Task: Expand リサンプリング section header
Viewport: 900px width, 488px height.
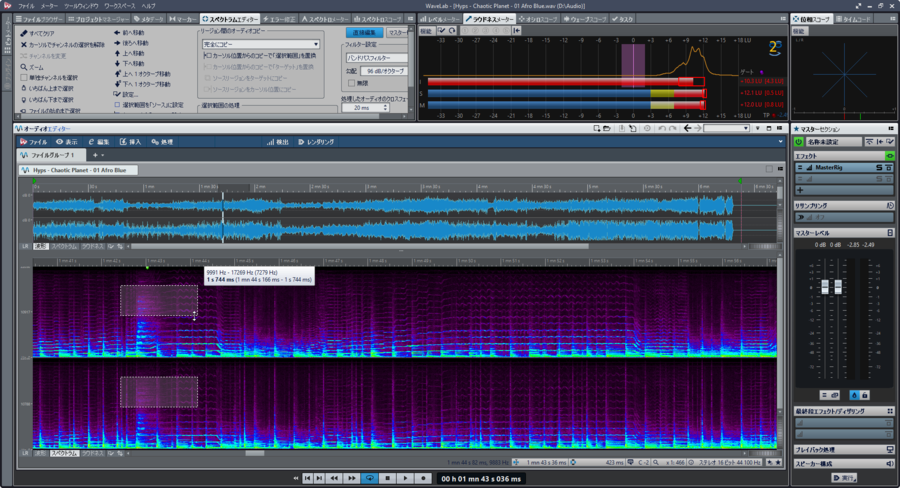Action: point(844,206)
